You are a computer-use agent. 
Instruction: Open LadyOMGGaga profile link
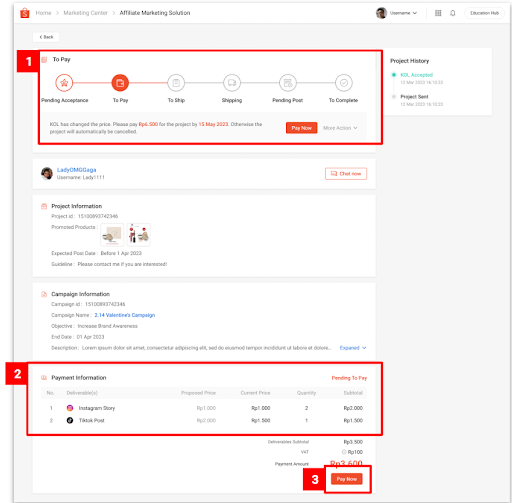[x=76, y=170]
